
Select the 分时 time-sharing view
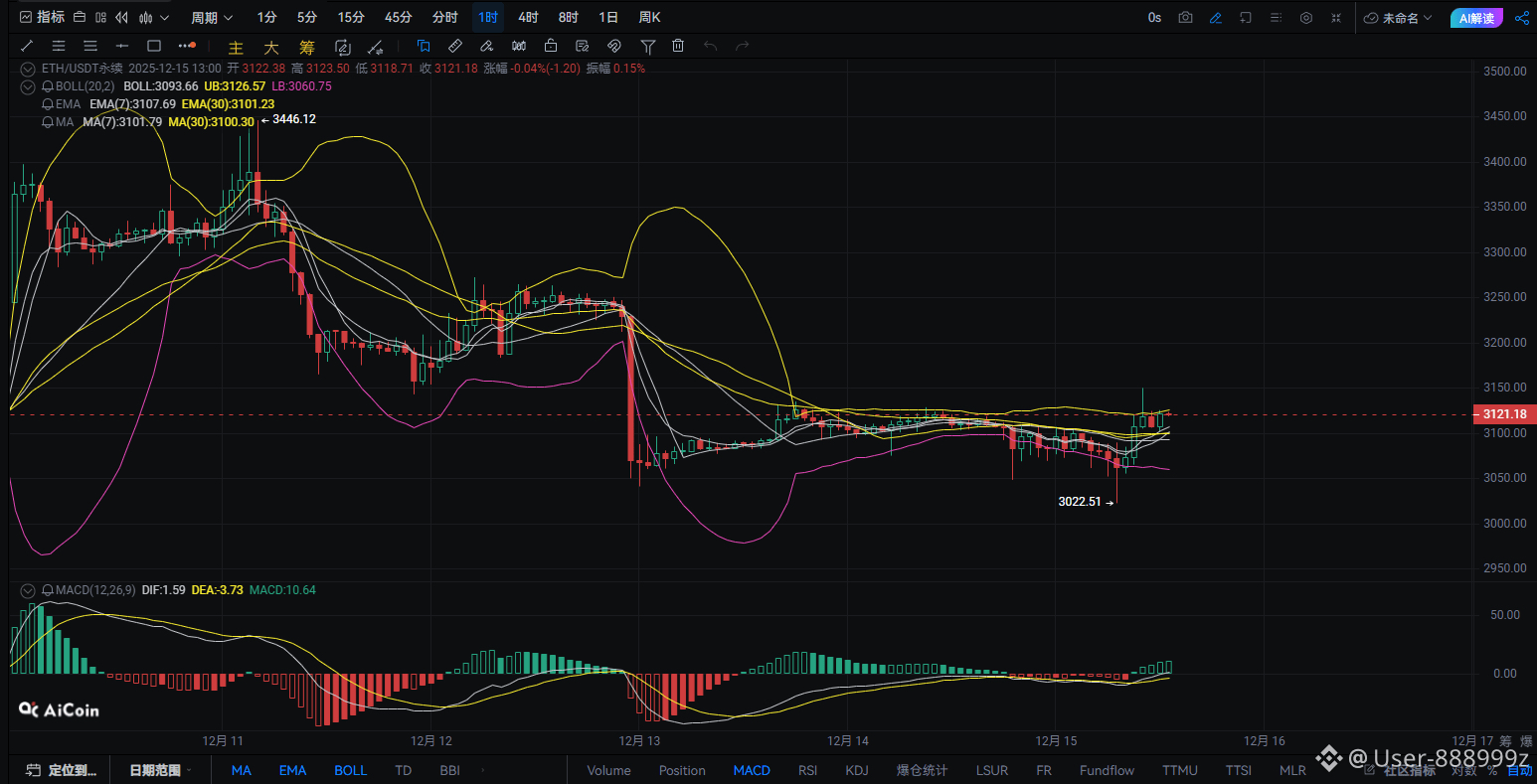[x=445, y=17]
